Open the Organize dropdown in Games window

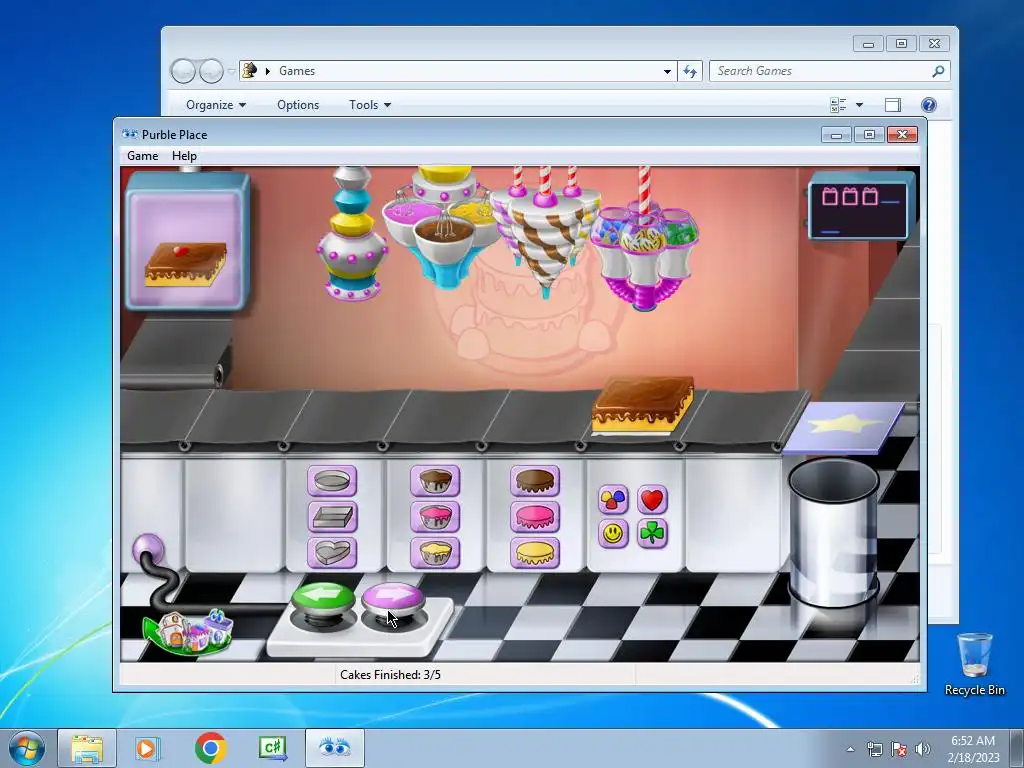[216, 104]
